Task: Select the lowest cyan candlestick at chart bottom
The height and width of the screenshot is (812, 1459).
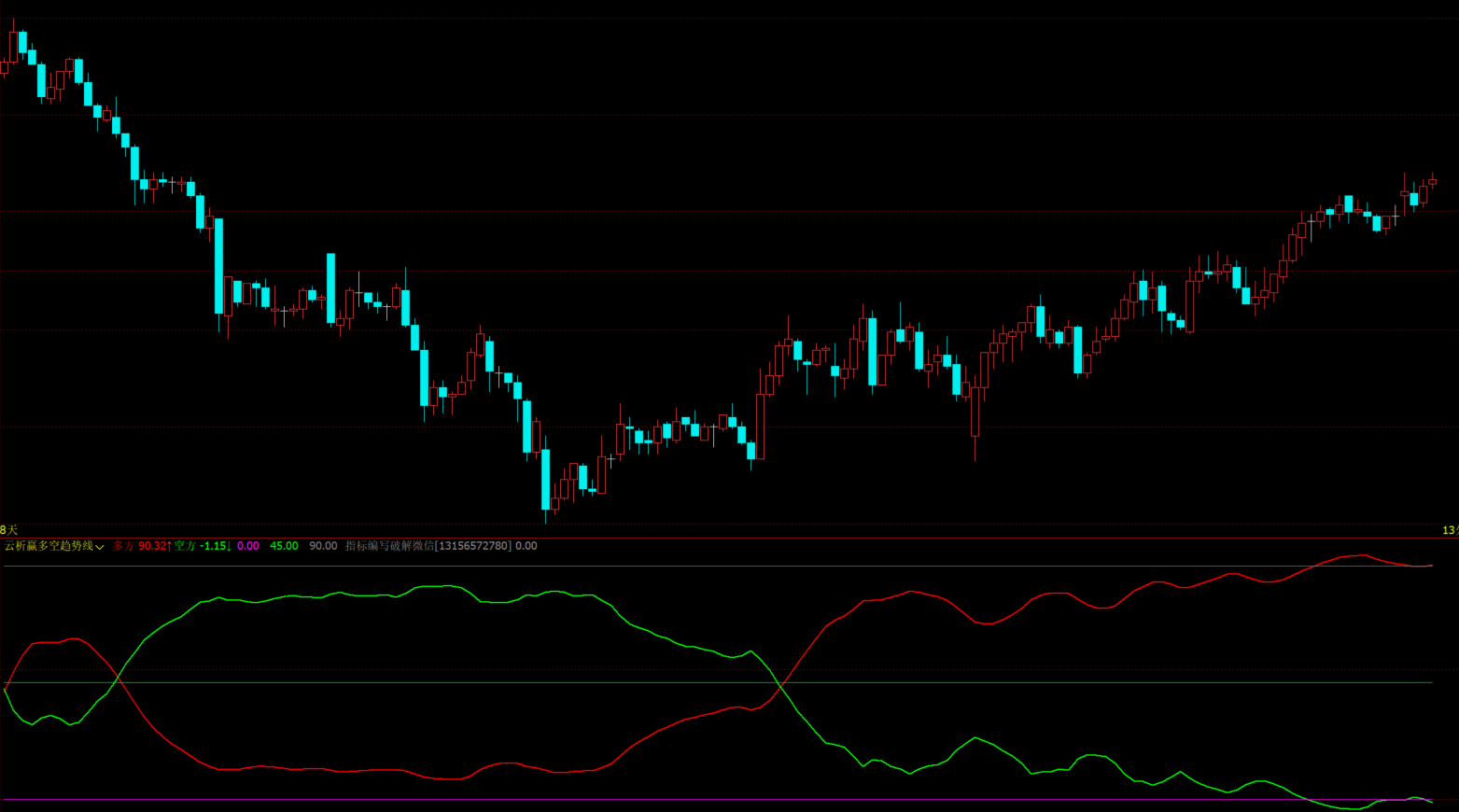Action: tap(545, 479)
